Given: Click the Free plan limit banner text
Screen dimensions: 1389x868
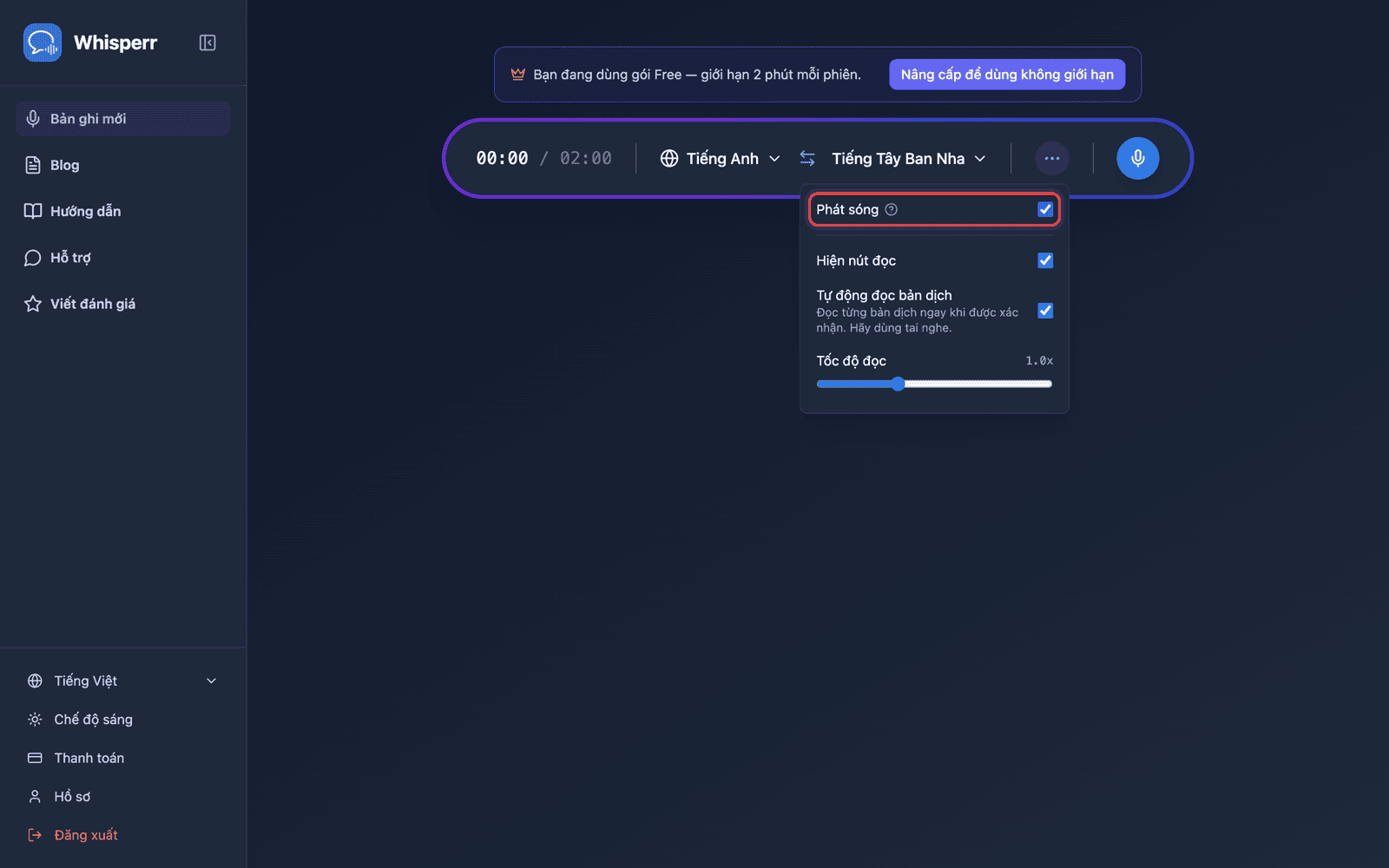Looking at the screenshot, I should [697, 75].
